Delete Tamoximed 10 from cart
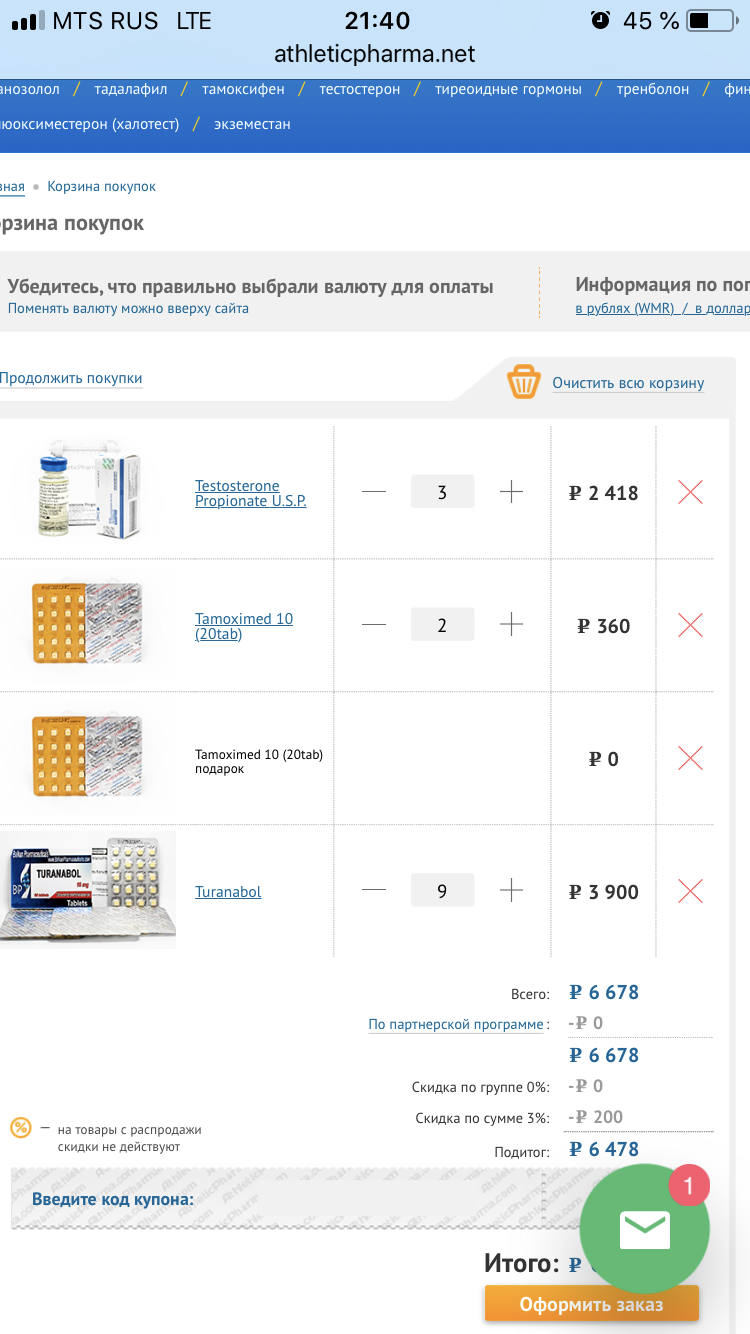The image size is (750, 1334). pos(690,626)
